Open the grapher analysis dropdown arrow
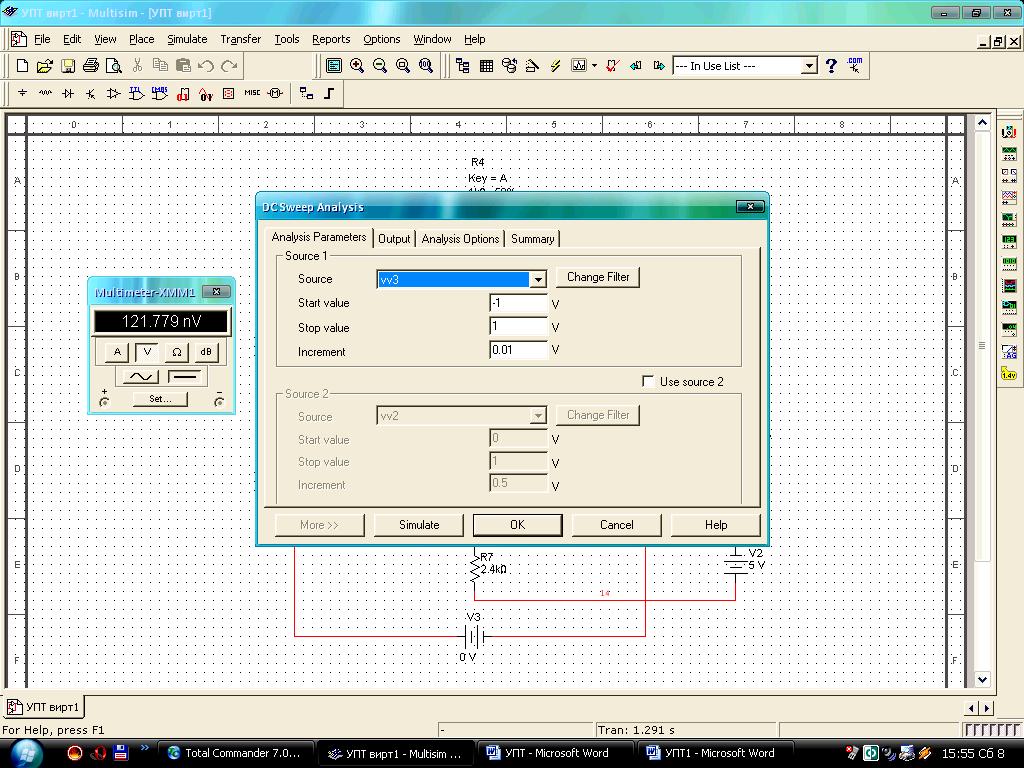Viewport: 1024px width, 768px height. click(594, 66)
